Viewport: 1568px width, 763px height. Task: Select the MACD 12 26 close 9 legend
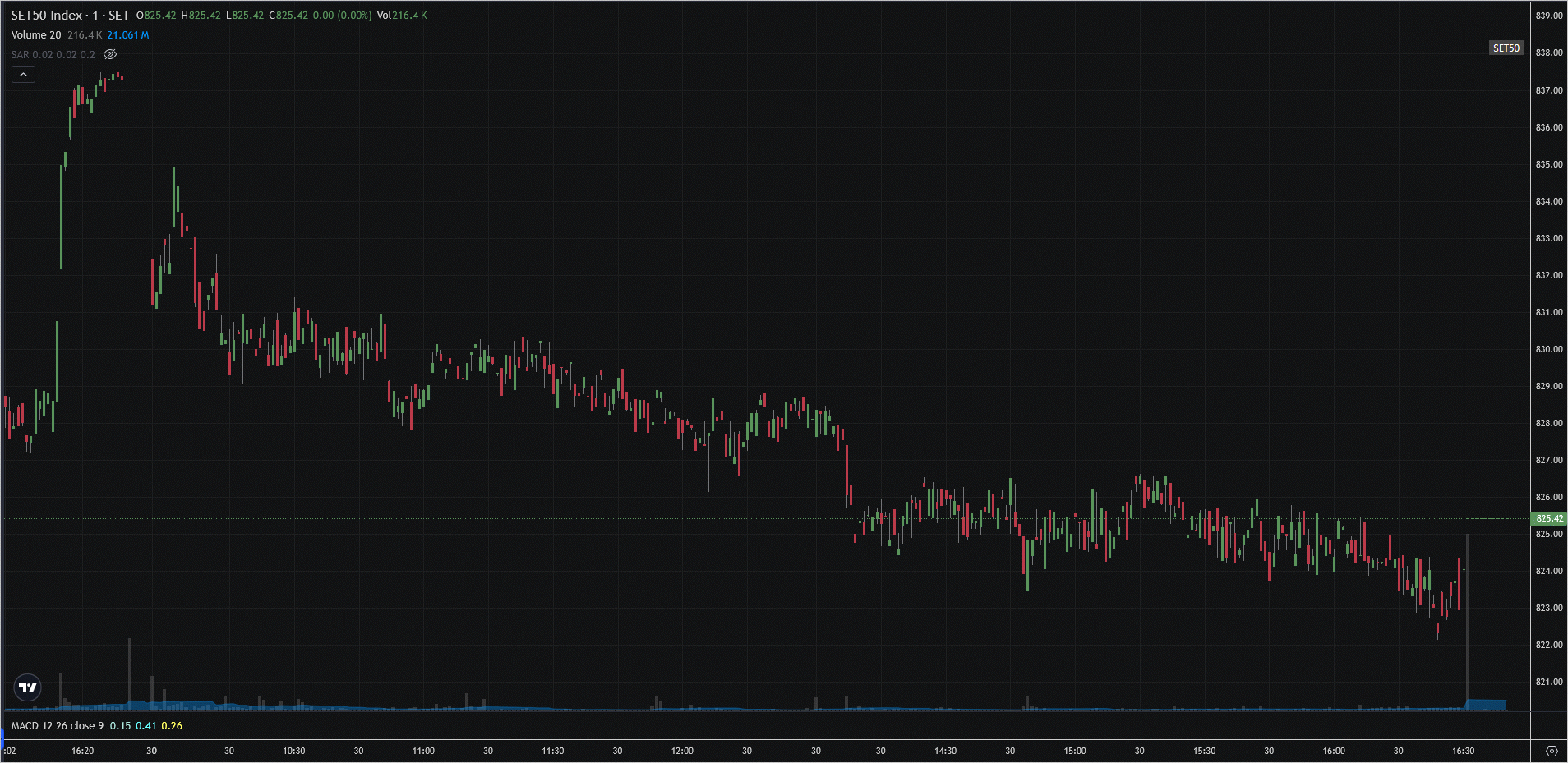[x=58, y=726]
